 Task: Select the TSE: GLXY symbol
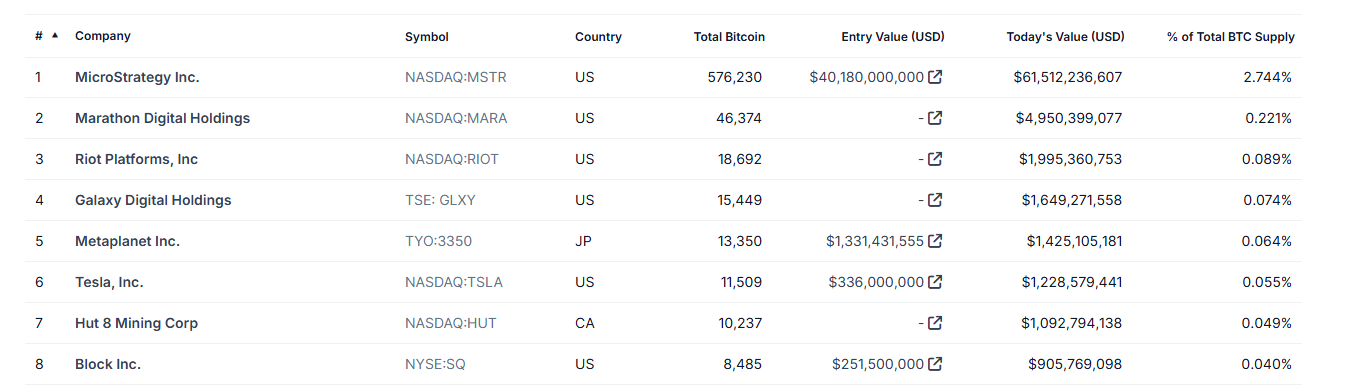click(x=440, y=200)
